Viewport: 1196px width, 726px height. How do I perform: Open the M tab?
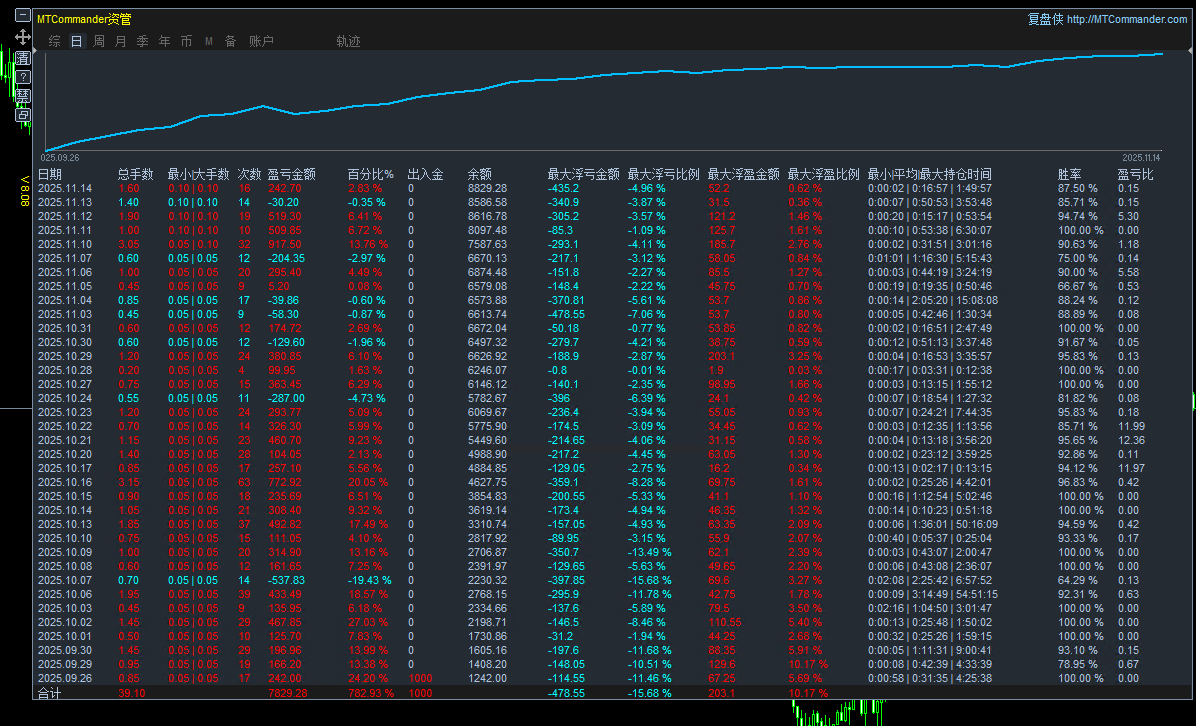pos(208,41)
